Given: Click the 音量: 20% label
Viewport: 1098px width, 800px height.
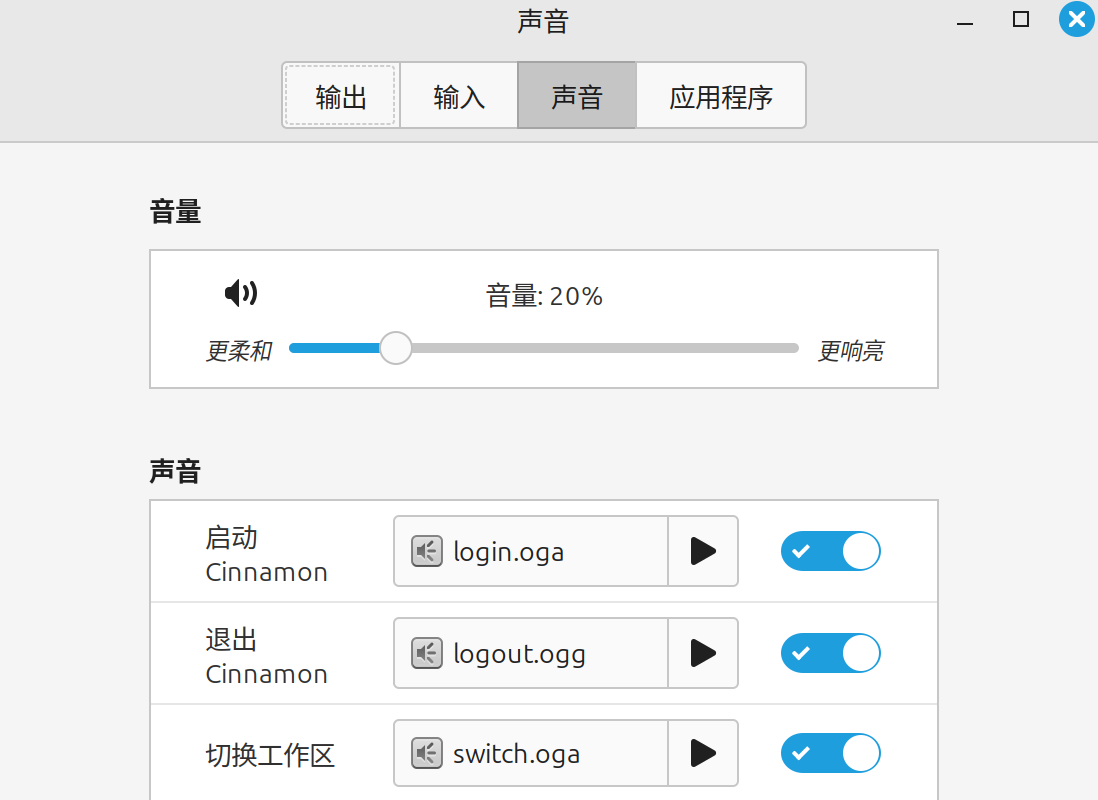Looking at the screenshot, I should point(544,296).
